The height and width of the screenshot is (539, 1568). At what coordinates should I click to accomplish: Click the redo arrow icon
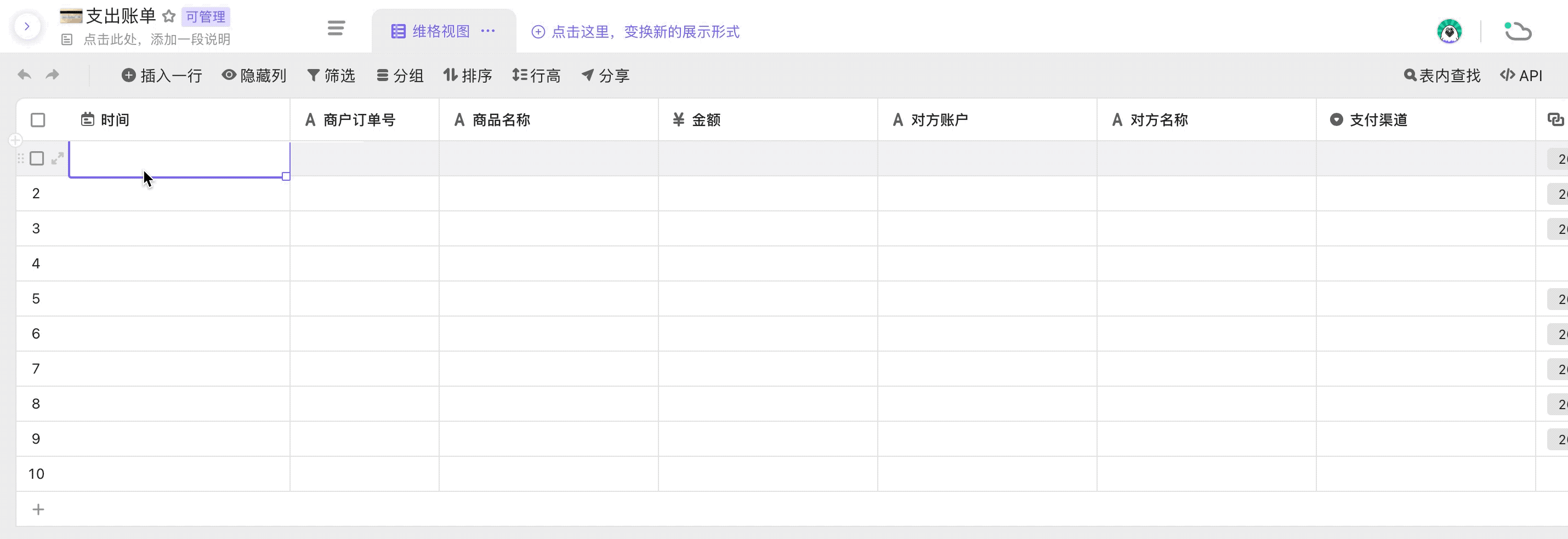[53, 75]
